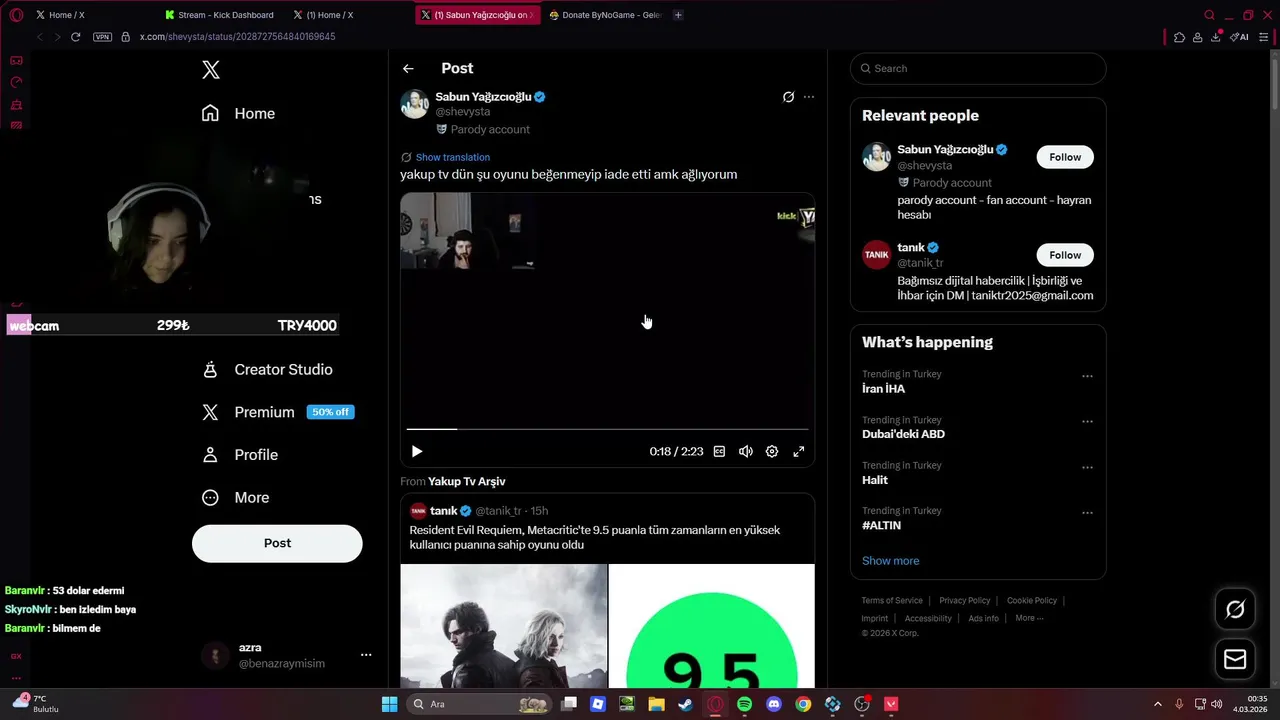
Task: Seek on the video progress bar
Action: [x=607, y=429]
